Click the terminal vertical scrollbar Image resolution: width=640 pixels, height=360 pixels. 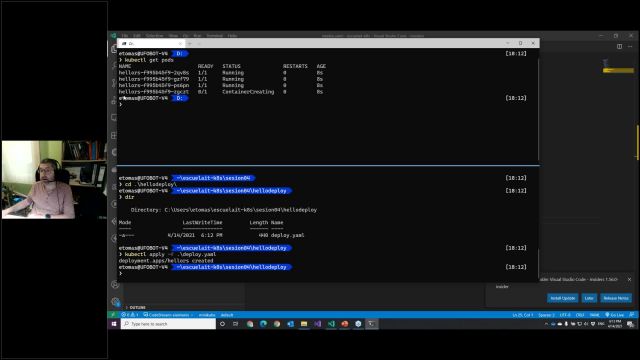click(x=538, y=110)
